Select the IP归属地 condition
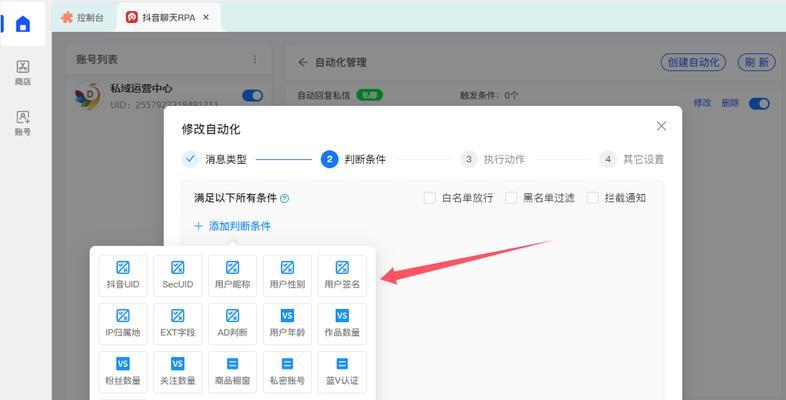Viewport: 786px width, 400px height. click(123, 324)
